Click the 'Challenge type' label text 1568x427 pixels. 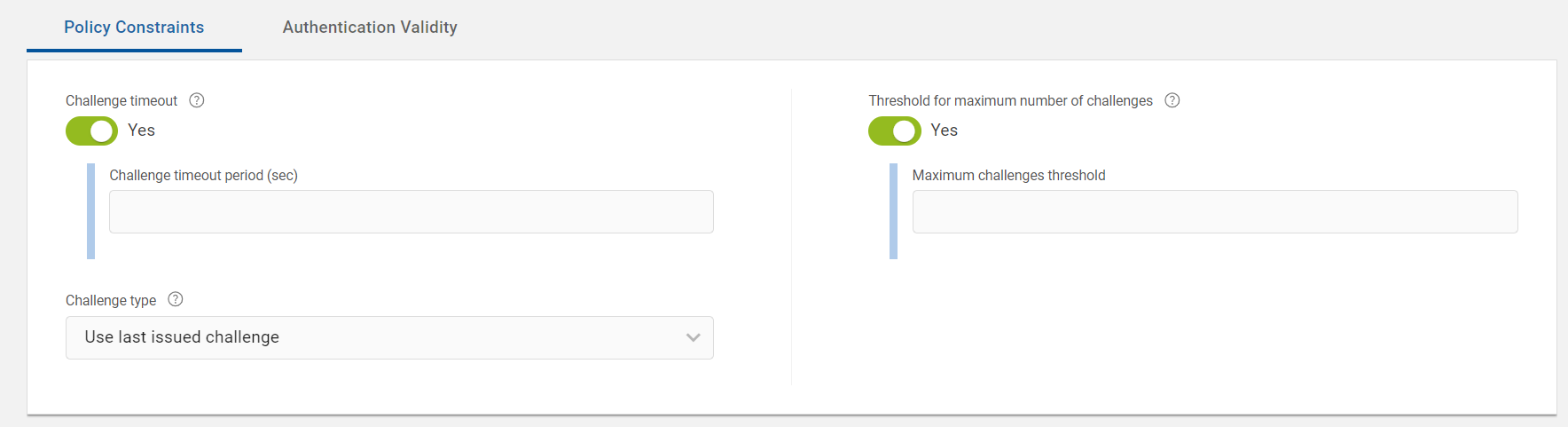[x=111, y=300]
